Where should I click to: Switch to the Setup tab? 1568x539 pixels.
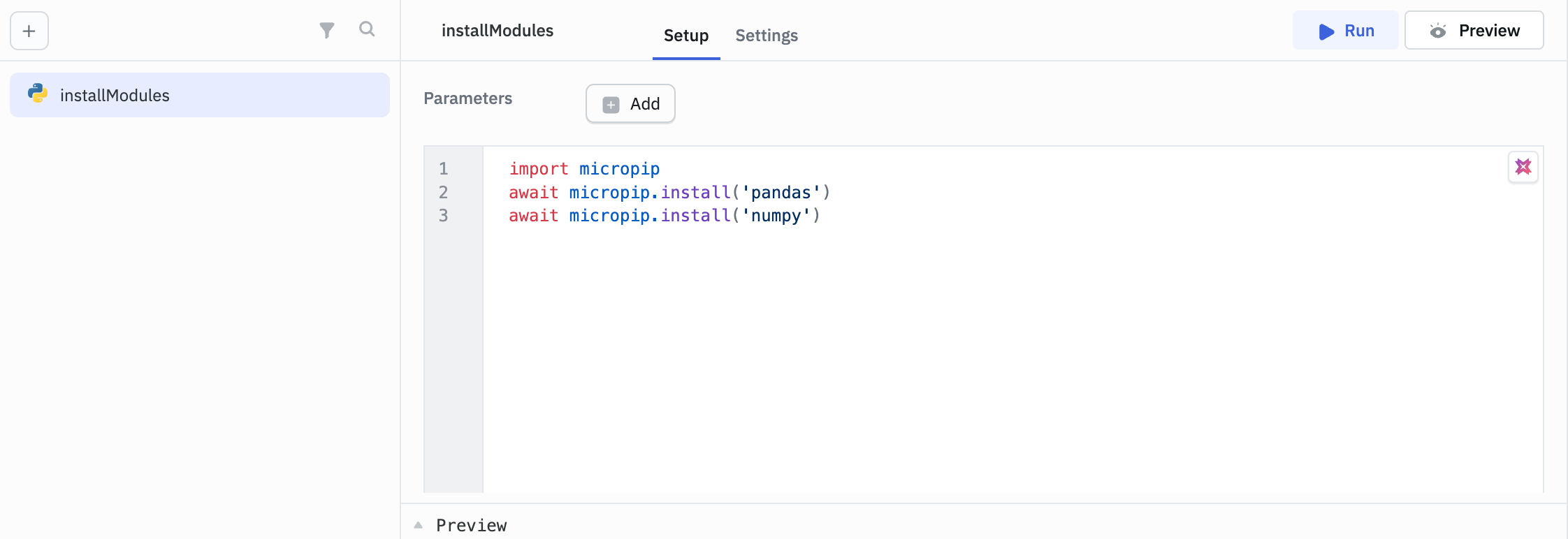[685, 36]
